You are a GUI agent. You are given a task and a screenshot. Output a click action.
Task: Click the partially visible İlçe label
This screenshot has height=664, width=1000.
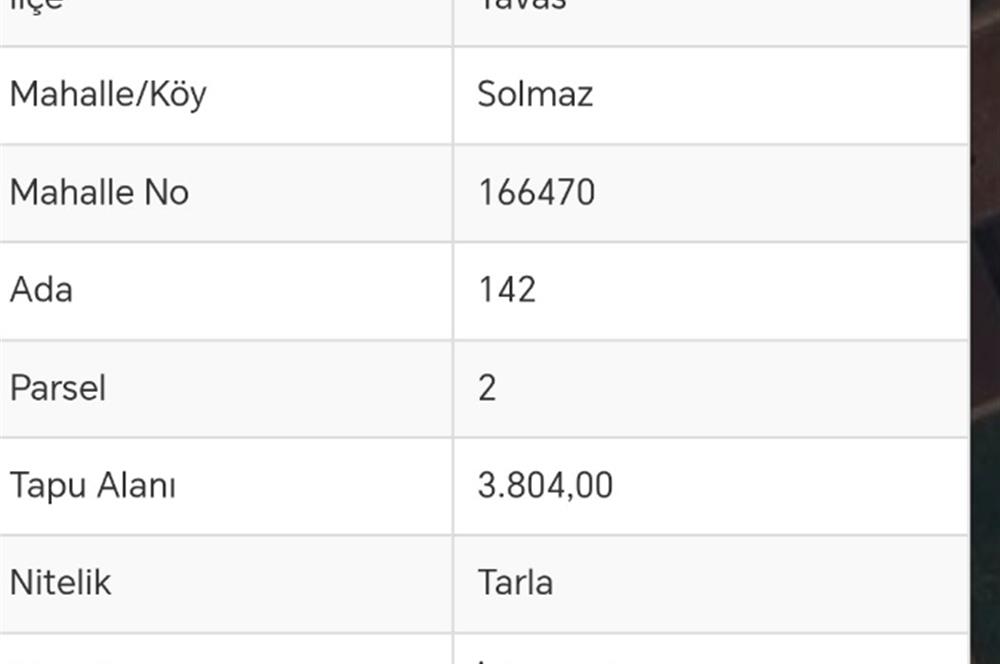(x=36, y=6)
